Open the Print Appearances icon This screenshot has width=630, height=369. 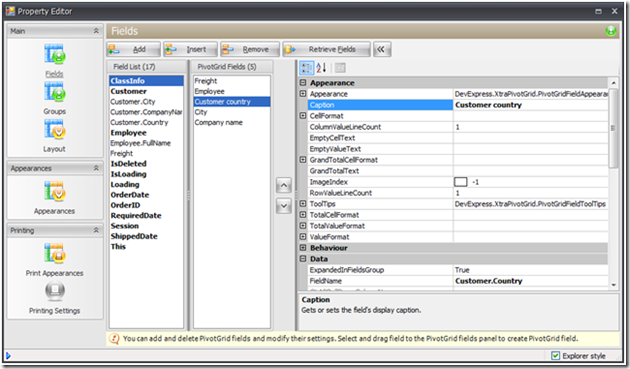click(55, 254)
